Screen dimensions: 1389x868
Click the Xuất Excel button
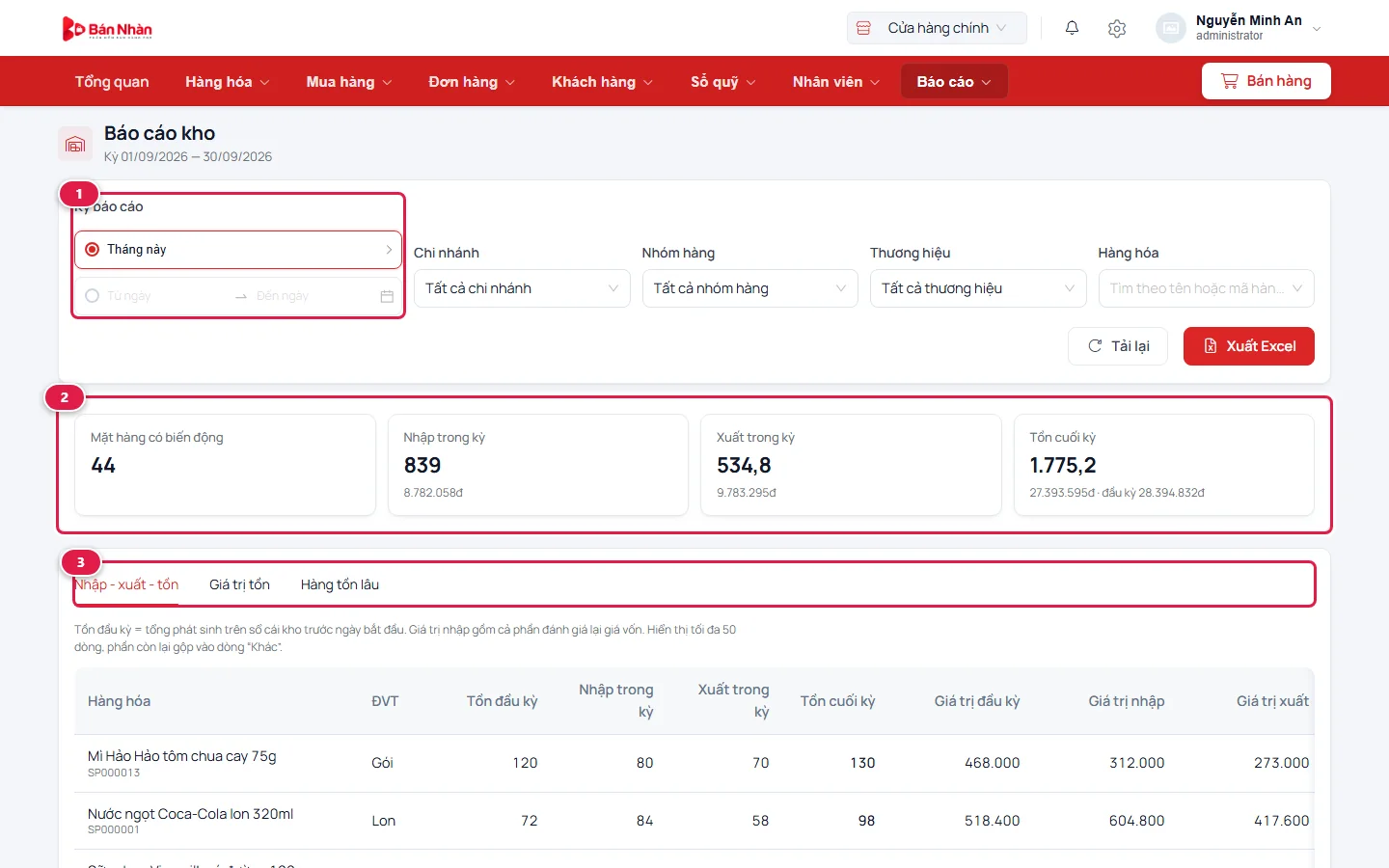coord(1248,346)
